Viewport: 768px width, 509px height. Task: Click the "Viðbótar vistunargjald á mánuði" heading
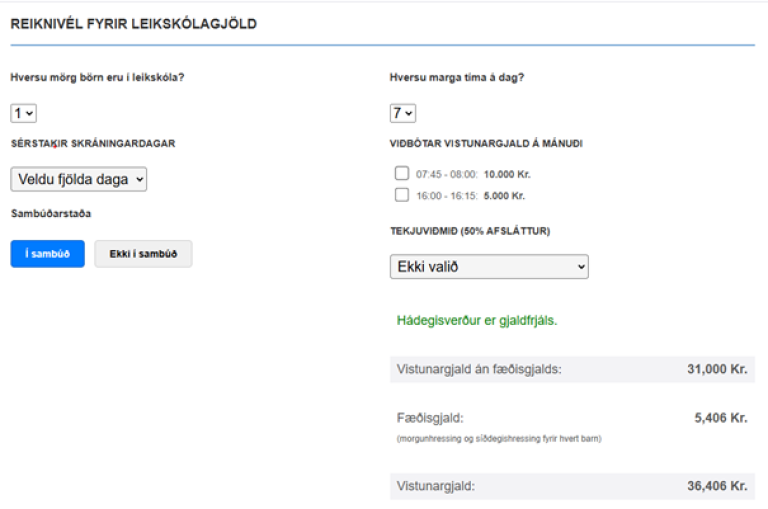tap(486, 144)
